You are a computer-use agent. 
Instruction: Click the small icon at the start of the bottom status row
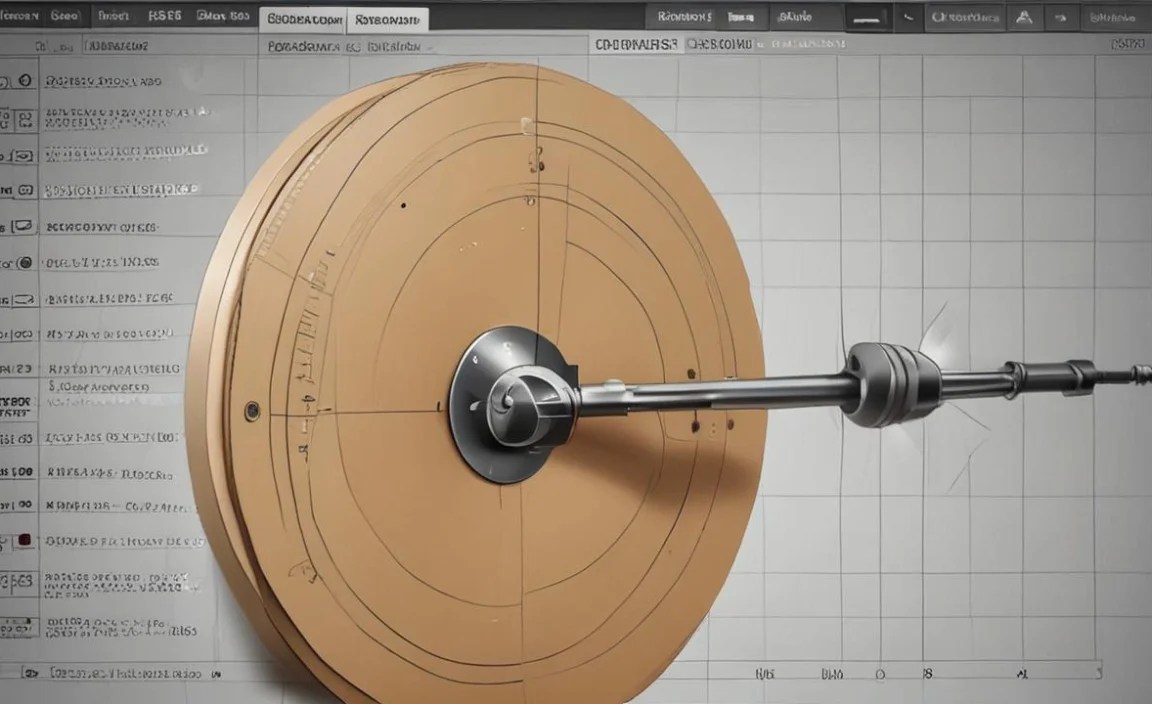30,672
